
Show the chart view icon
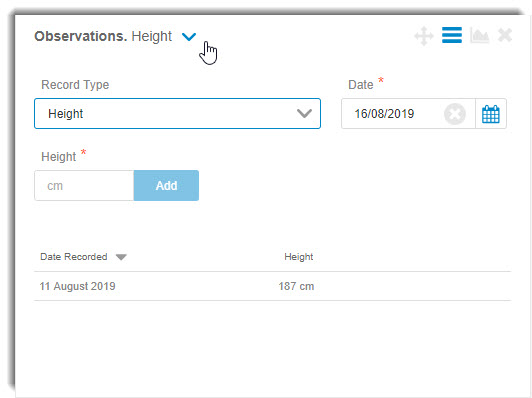pyautogui.click(x=479, y=35)
